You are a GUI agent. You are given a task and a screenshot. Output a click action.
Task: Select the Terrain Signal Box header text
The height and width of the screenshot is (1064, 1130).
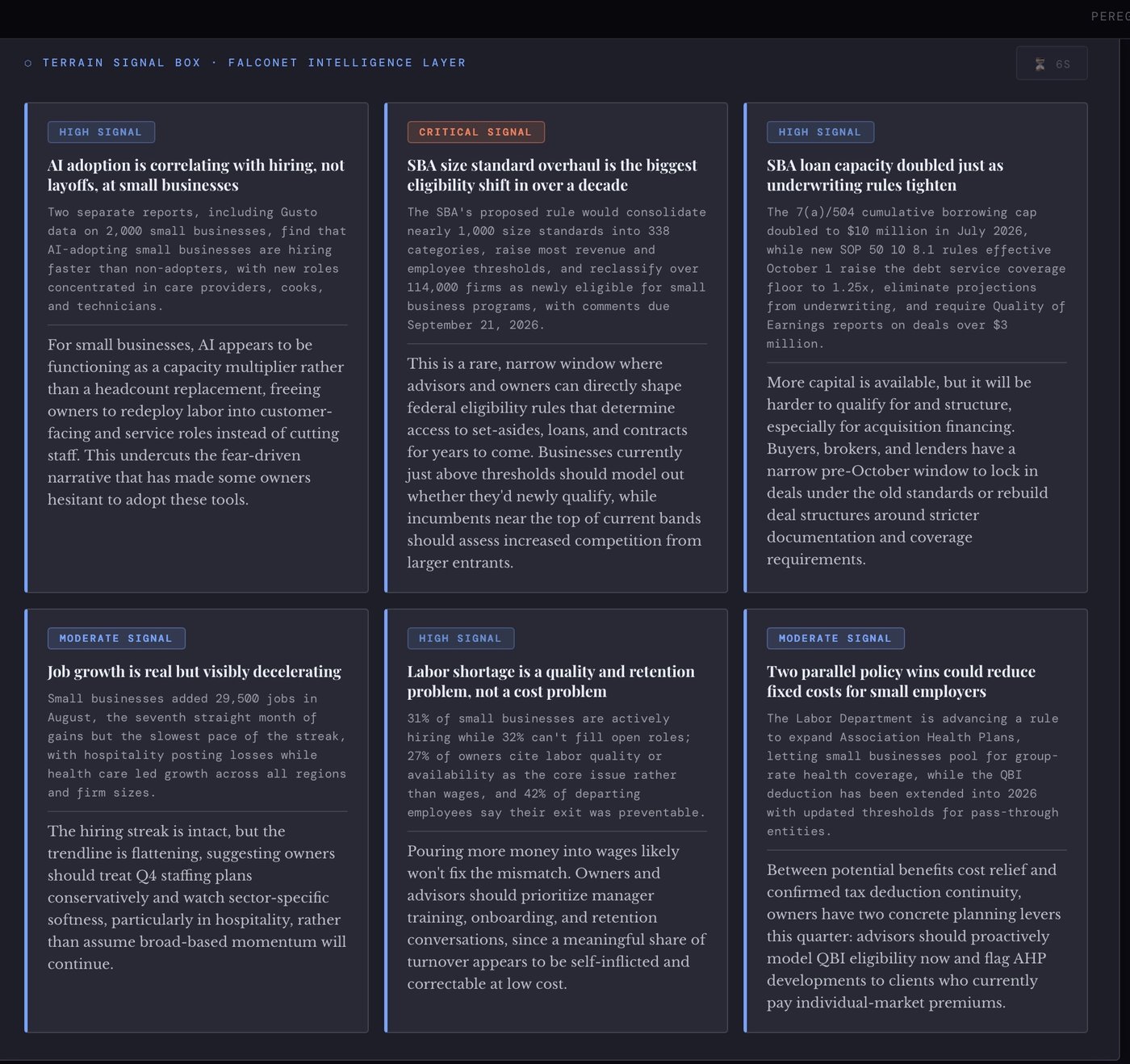point(254,63)
